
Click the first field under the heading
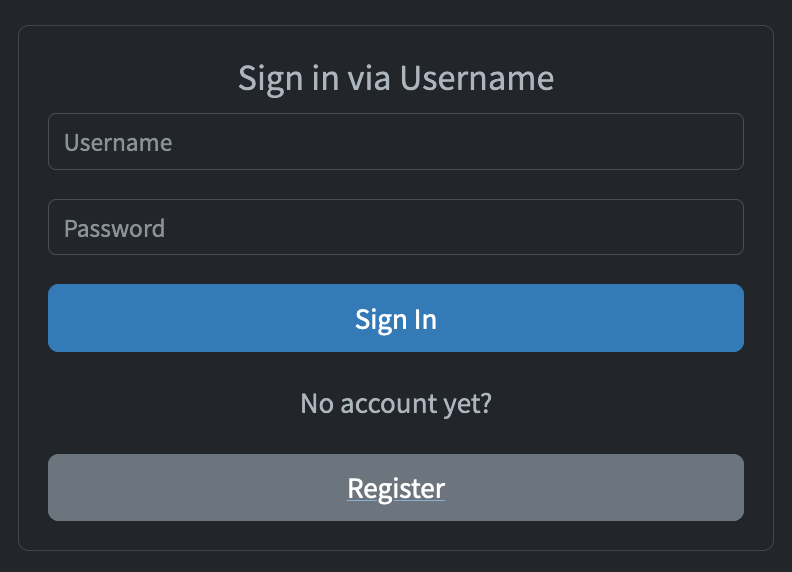click(395, 141)
